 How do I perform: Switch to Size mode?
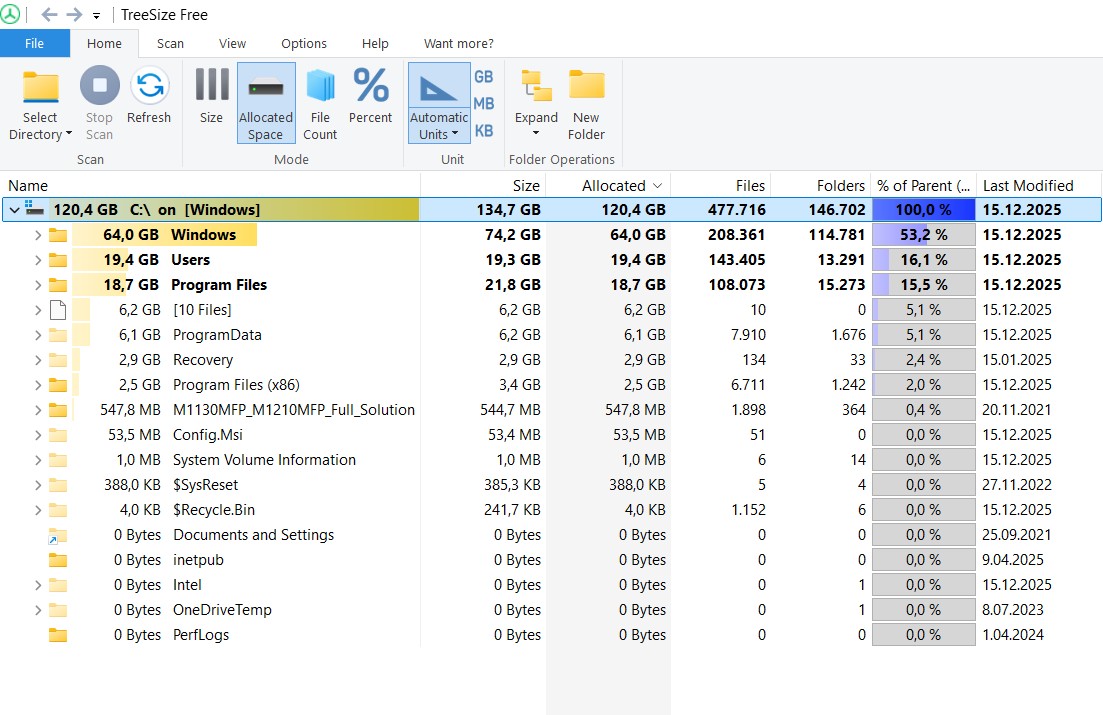point(211,97)
